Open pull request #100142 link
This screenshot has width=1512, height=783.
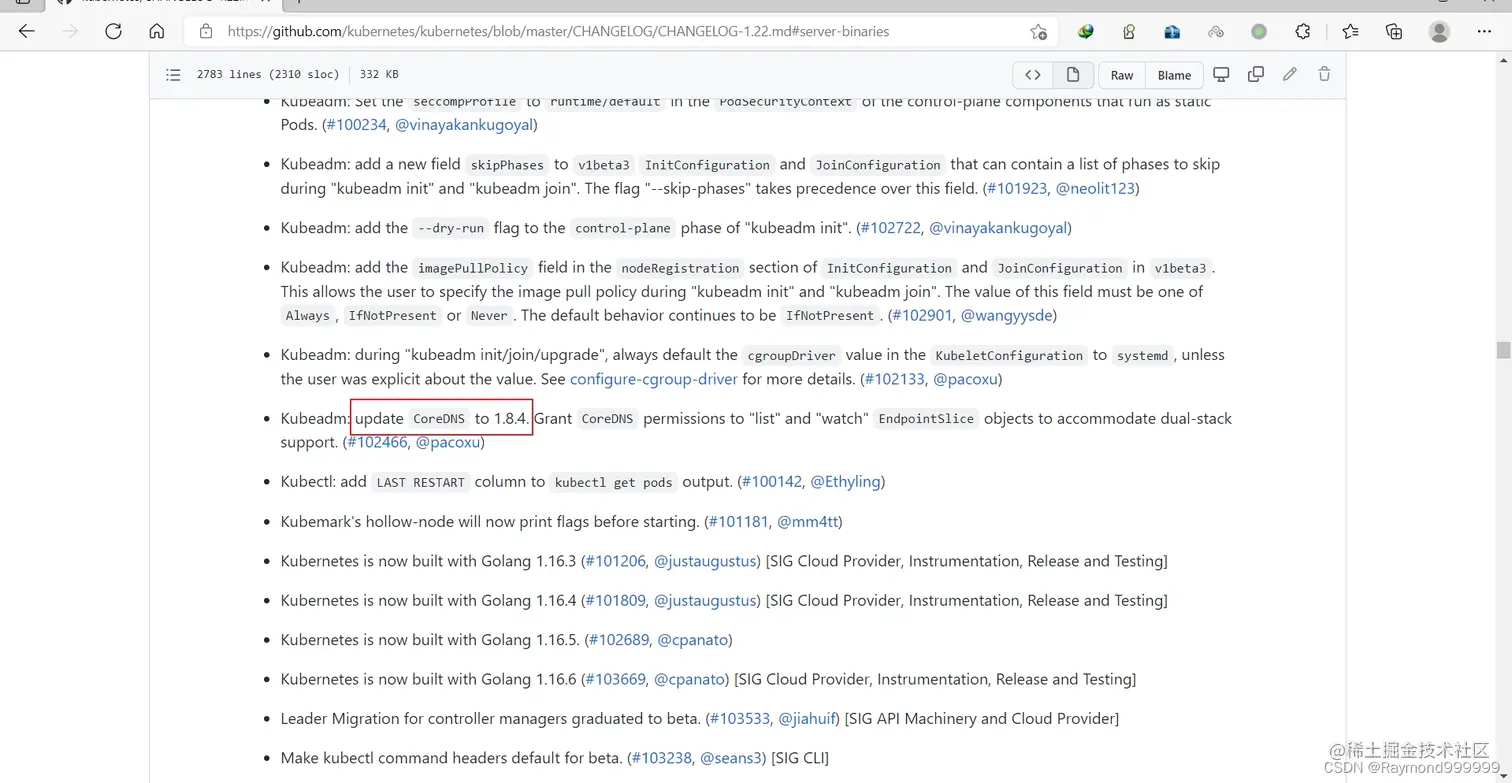(x=772, y=482)
